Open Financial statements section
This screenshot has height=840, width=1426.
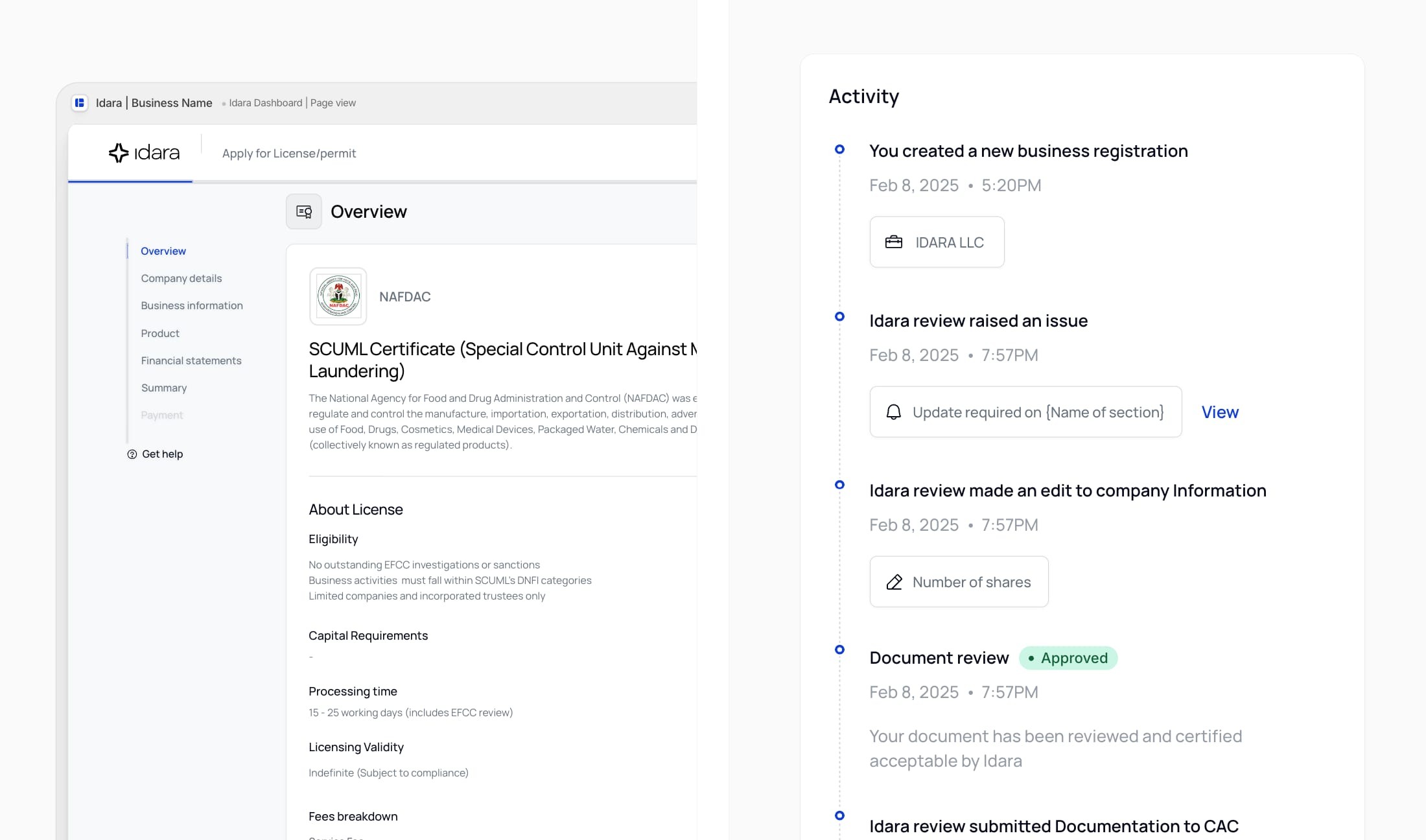tap(191, 360)
